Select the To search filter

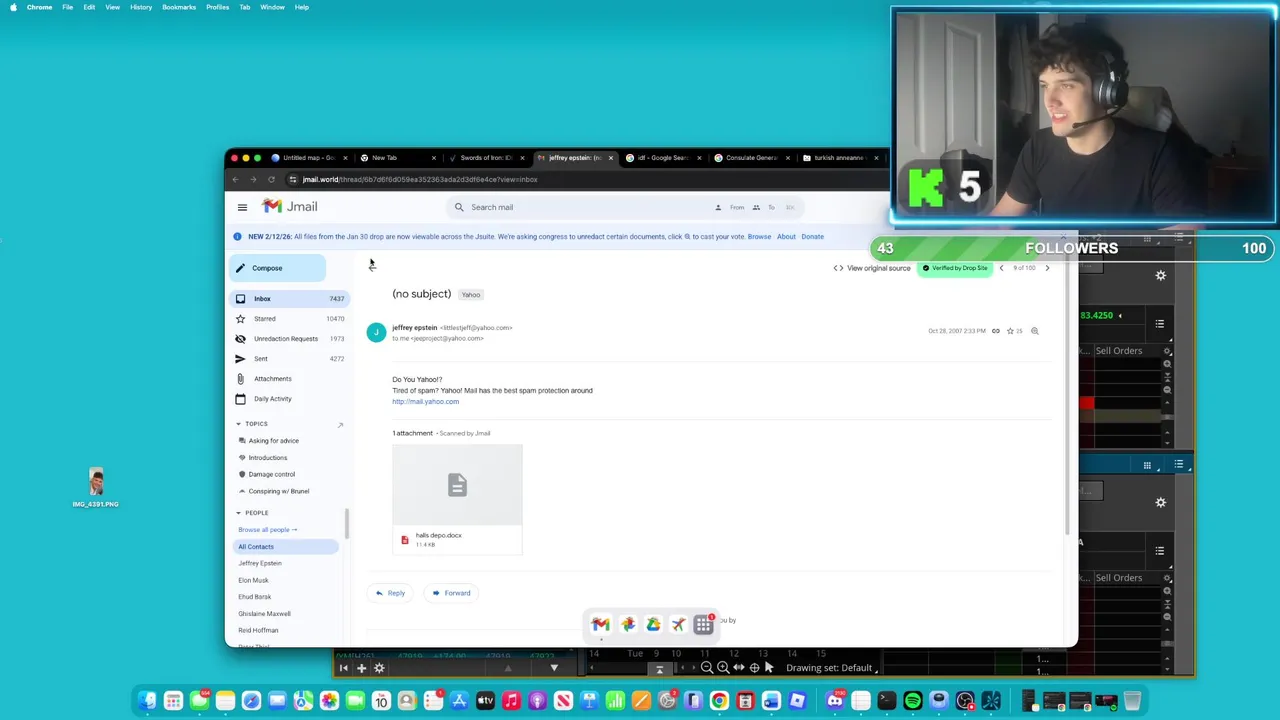pyautogui.click(x=765, y=207)
